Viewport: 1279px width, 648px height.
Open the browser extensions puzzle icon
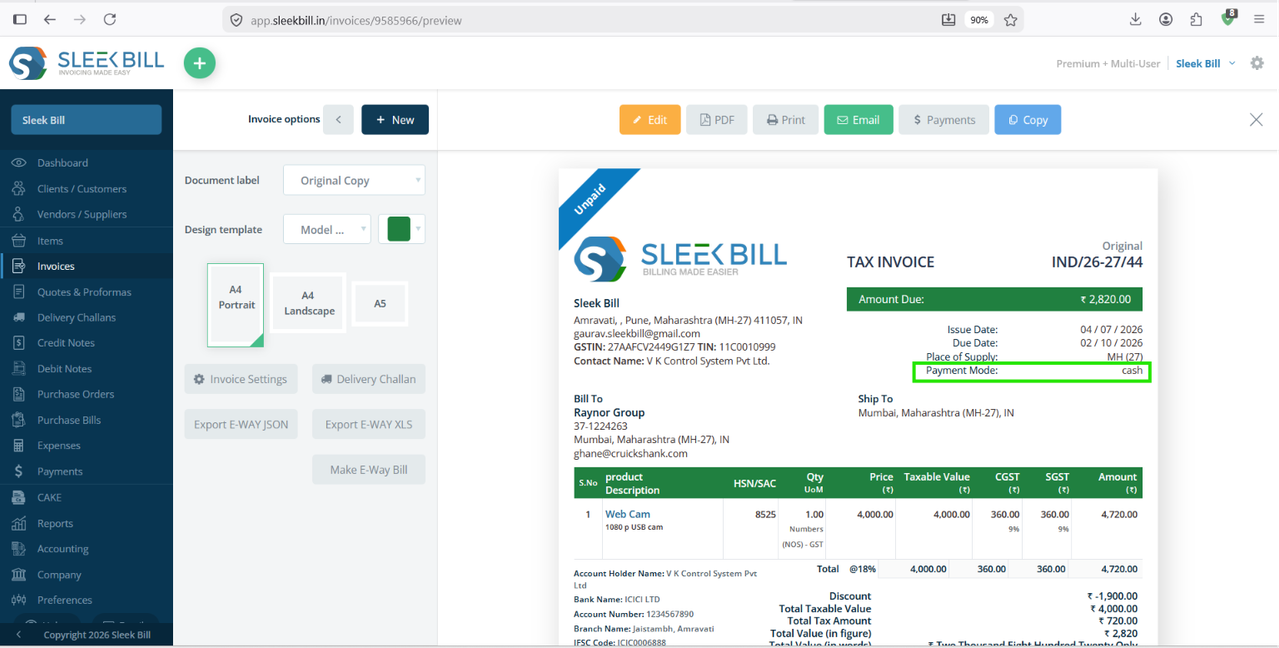coord(1196,19)
